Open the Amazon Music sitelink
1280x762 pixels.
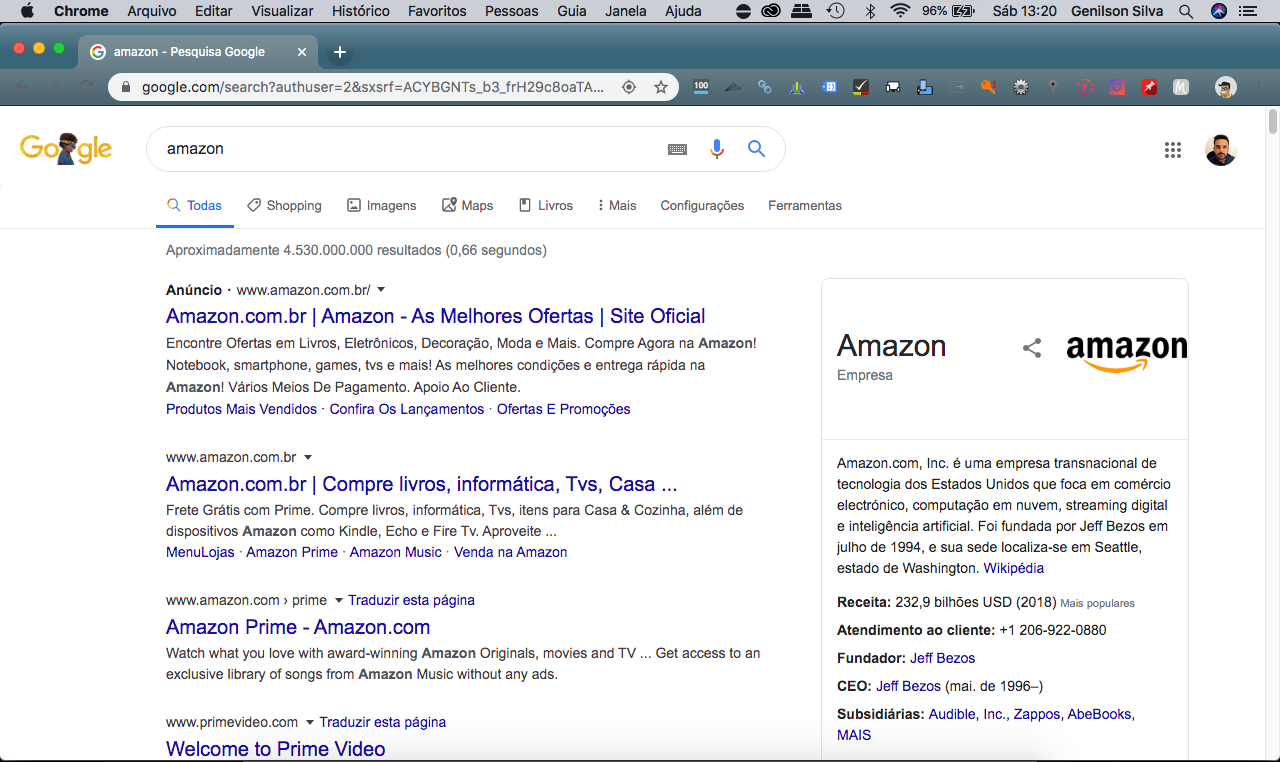396,552
